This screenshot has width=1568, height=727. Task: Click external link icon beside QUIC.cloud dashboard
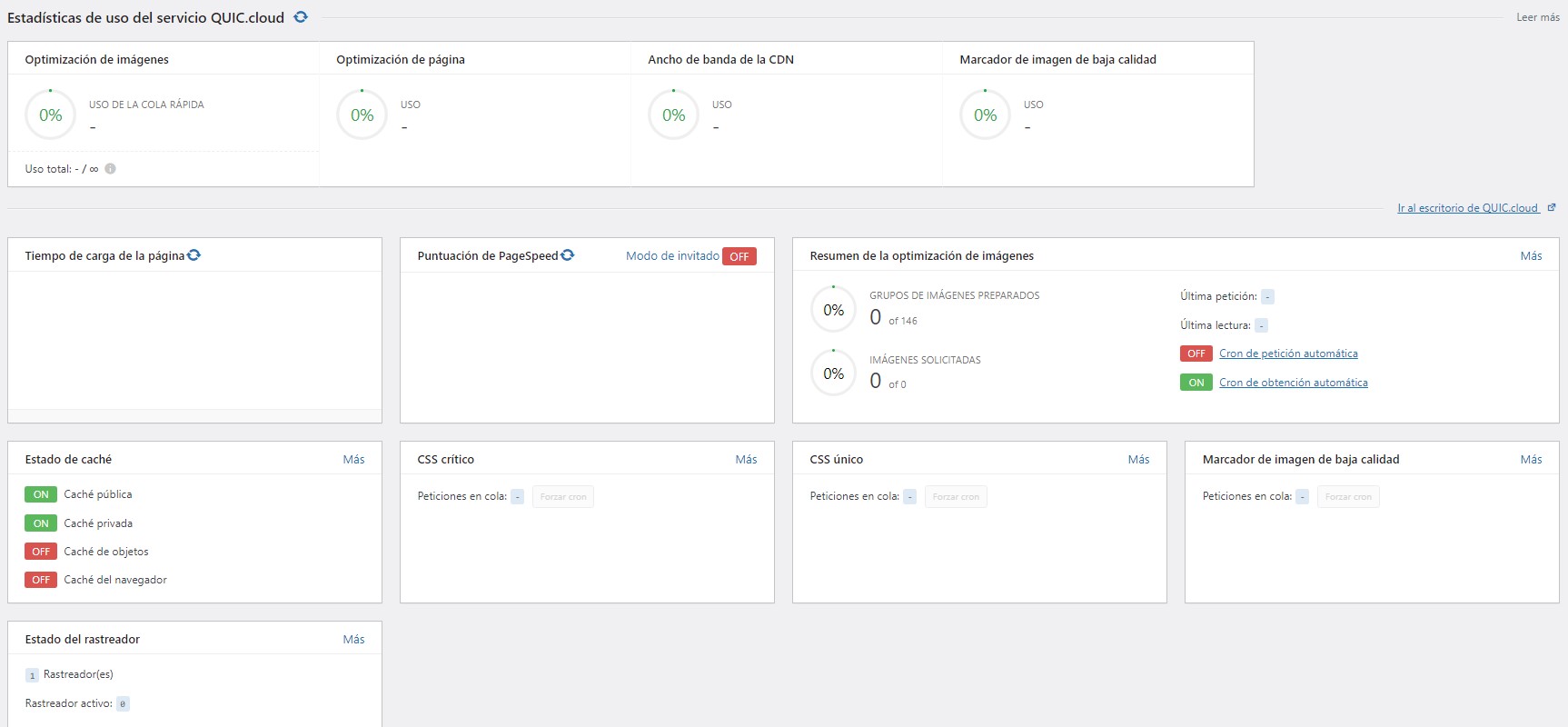[1552, 208]
